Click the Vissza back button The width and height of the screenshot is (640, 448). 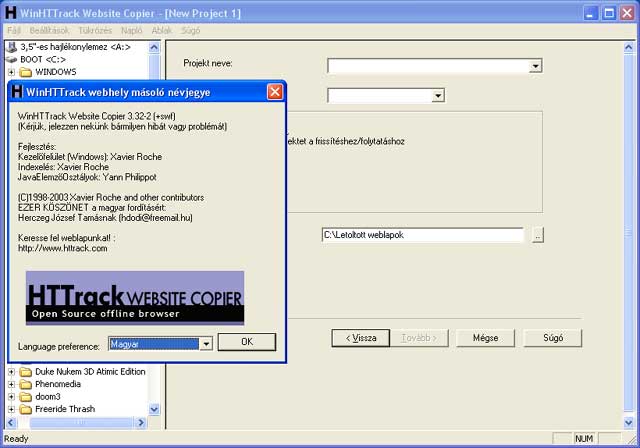(361, 338)
